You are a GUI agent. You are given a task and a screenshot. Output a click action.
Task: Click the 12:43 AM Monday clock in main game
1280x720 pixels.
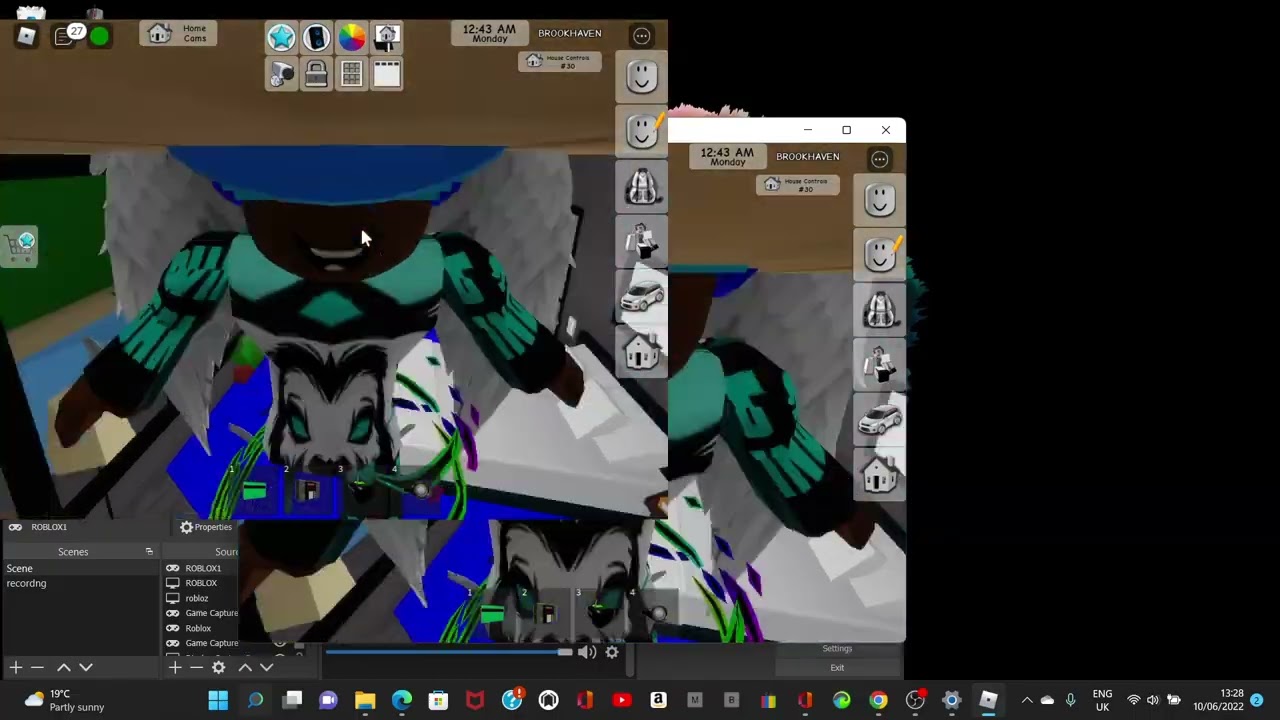(489, 33)
